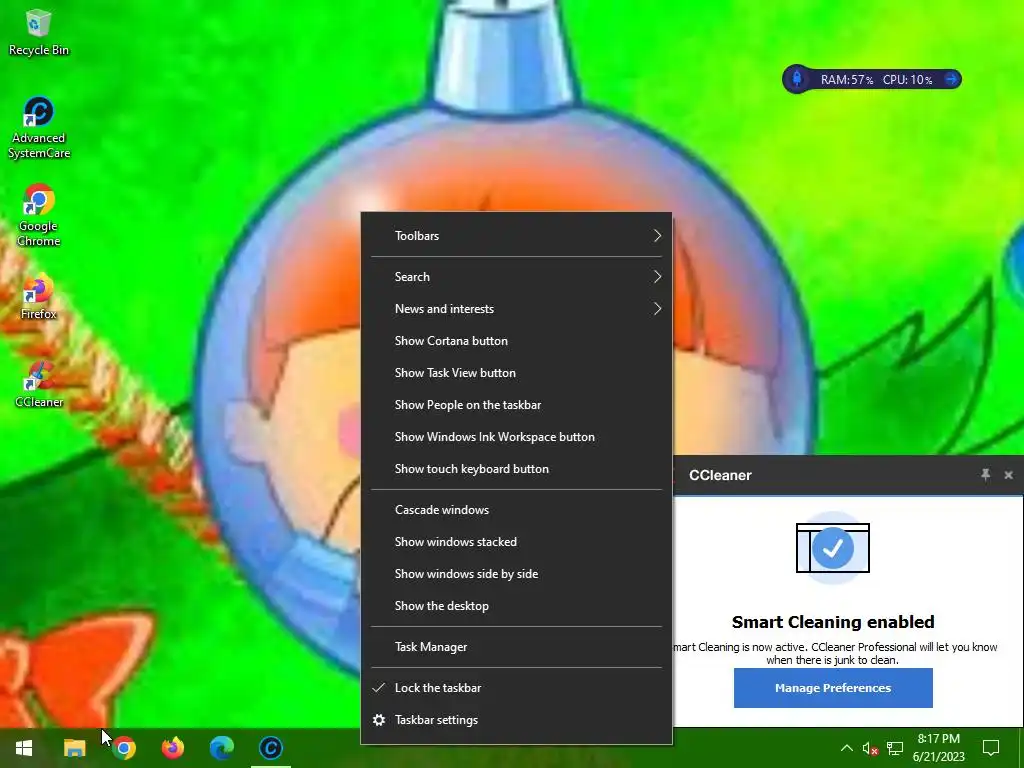1024x768 pixels.
Task: Click the Smart Cleaning checkmark graphic
Action: (833, 548)
